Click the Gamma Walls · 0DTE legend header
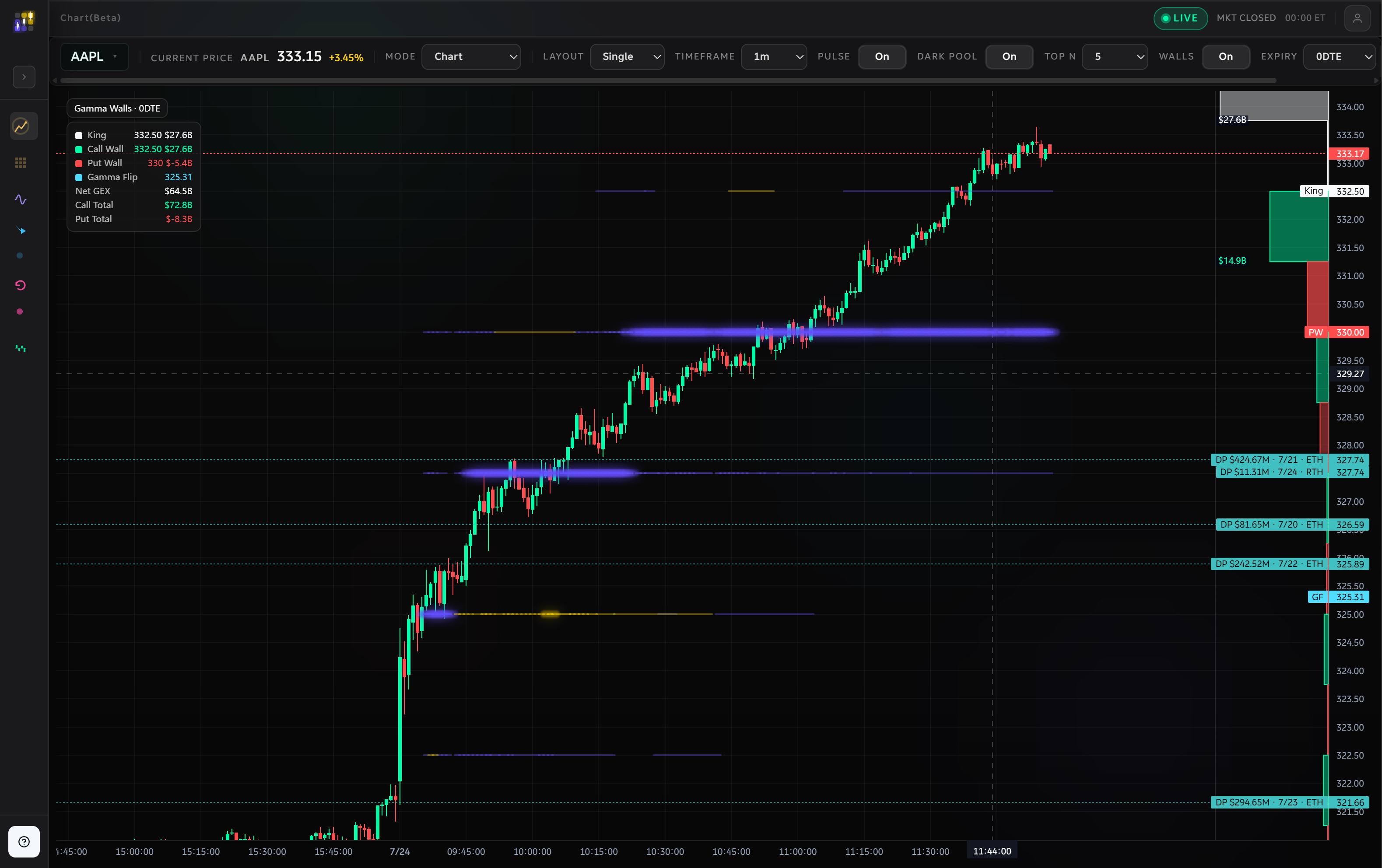The image size is (1382, 868). point(117,108)
